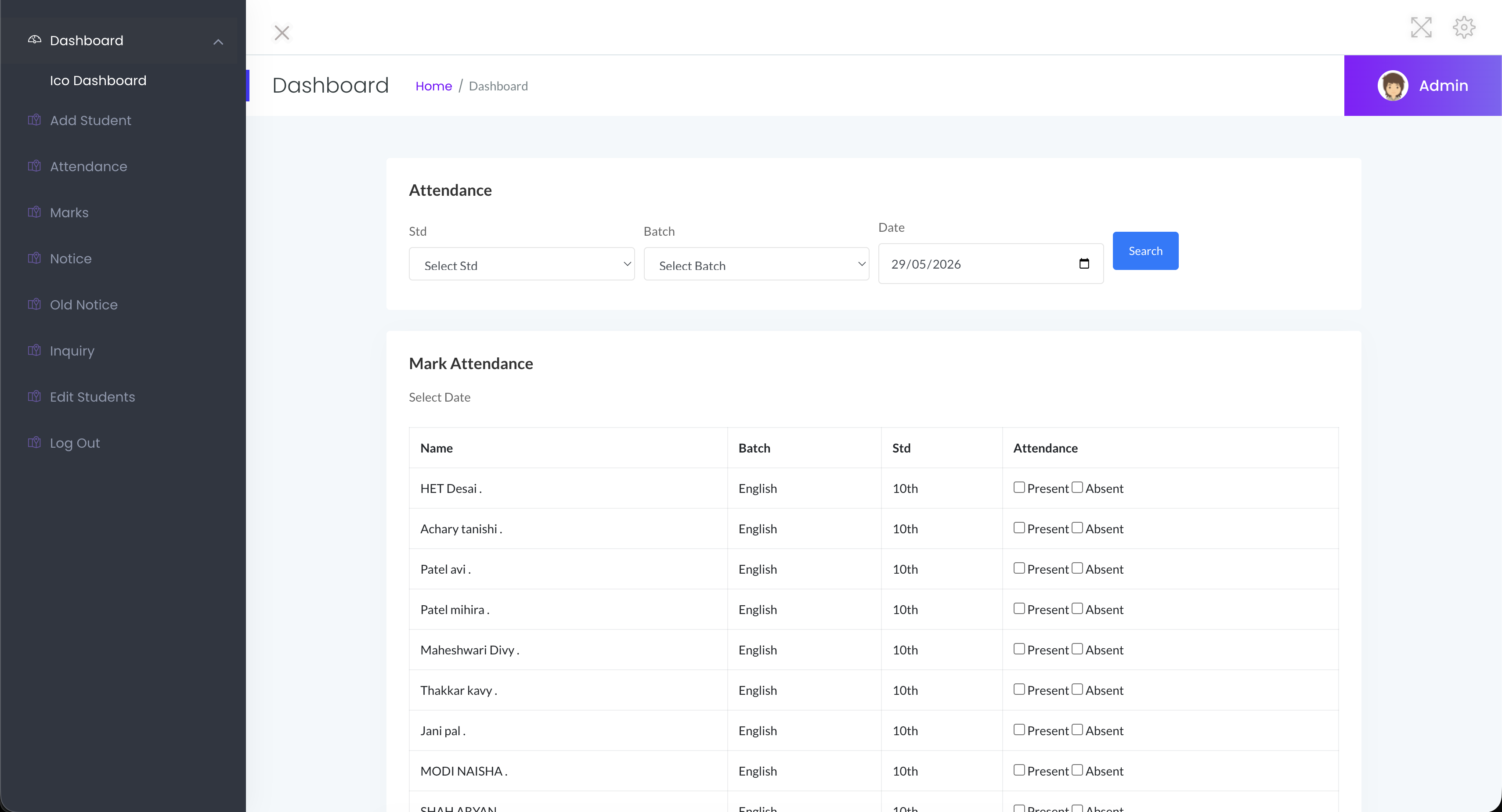Open the Old Notice menu item

click(83, 304)
